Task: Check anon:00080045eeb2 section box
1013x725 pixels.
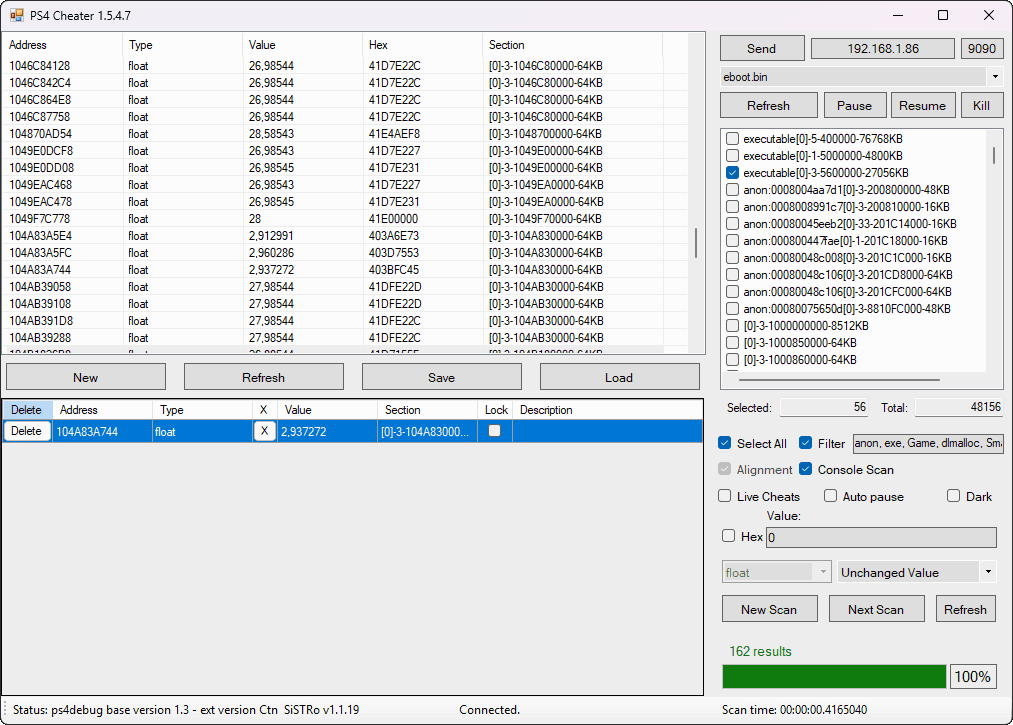Action: click(732, 224)
